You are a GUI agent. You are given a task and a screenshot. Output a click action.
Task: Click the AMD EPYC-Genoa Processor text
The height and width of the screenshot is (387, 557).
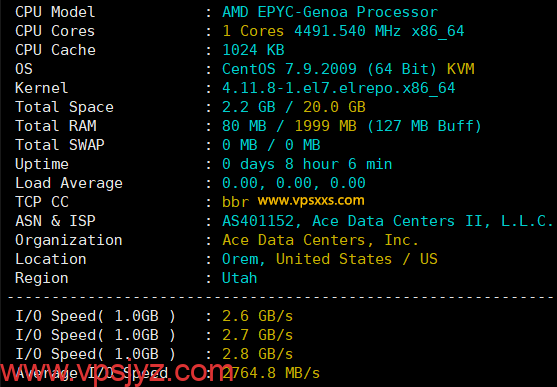point(330,12)
